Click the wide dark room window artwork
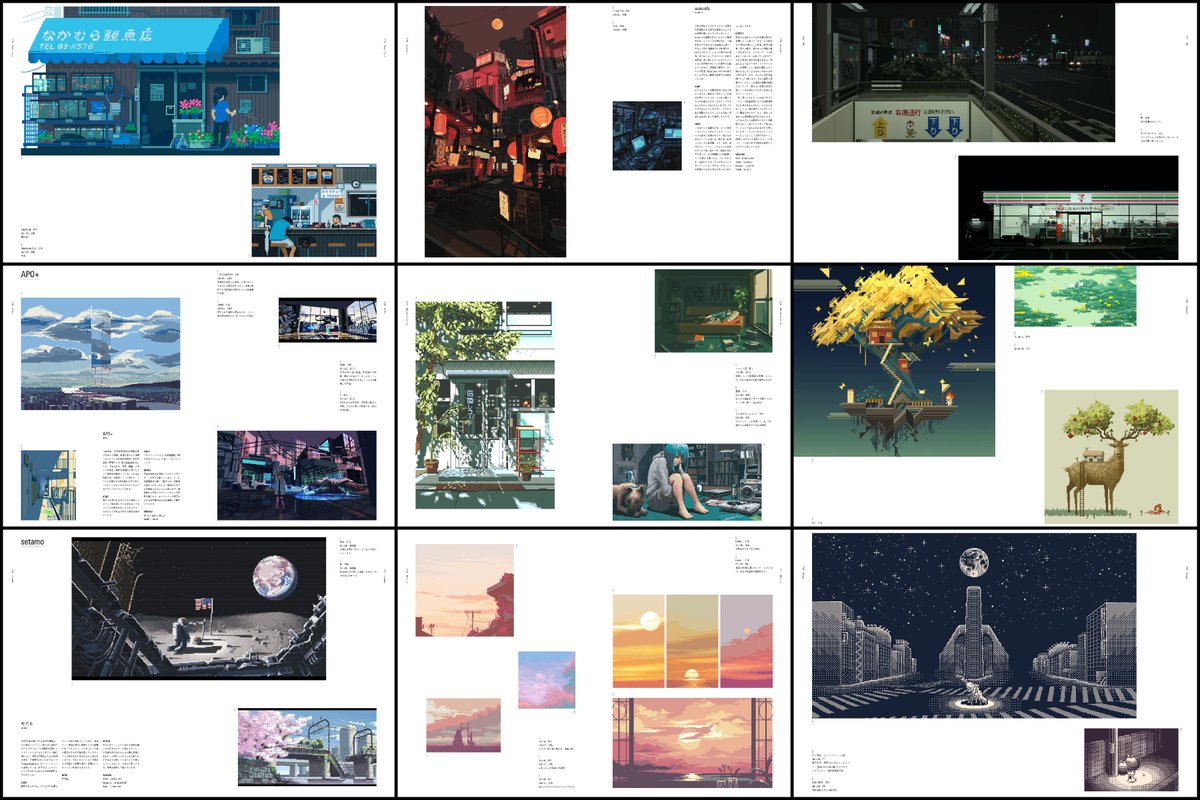The height and width of the screenshot is (800, 1200). point(327,320)
